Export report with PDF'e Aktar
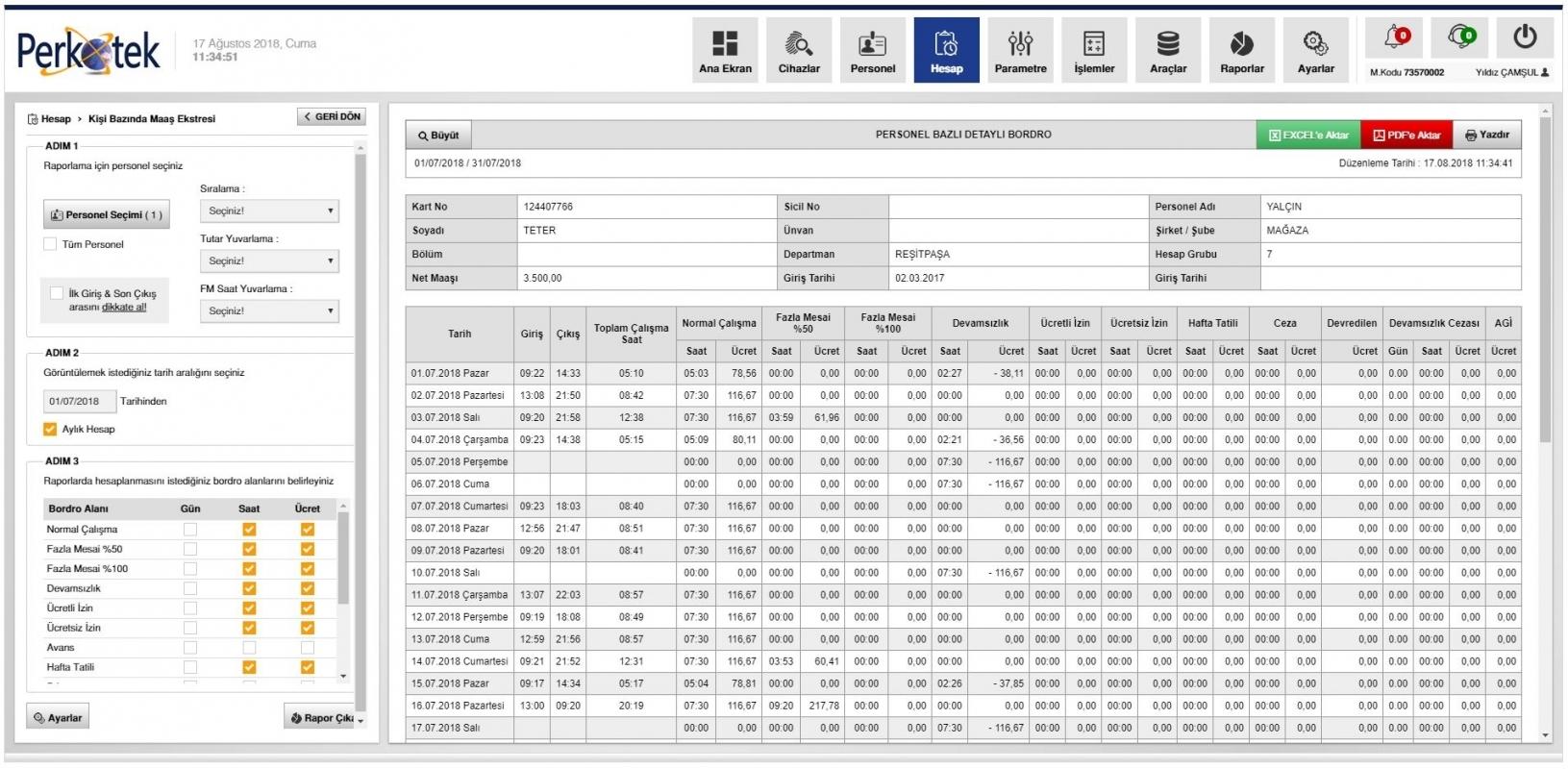Image resolution: width=1568 pixels, height=769 pixels. point(1406,136)
